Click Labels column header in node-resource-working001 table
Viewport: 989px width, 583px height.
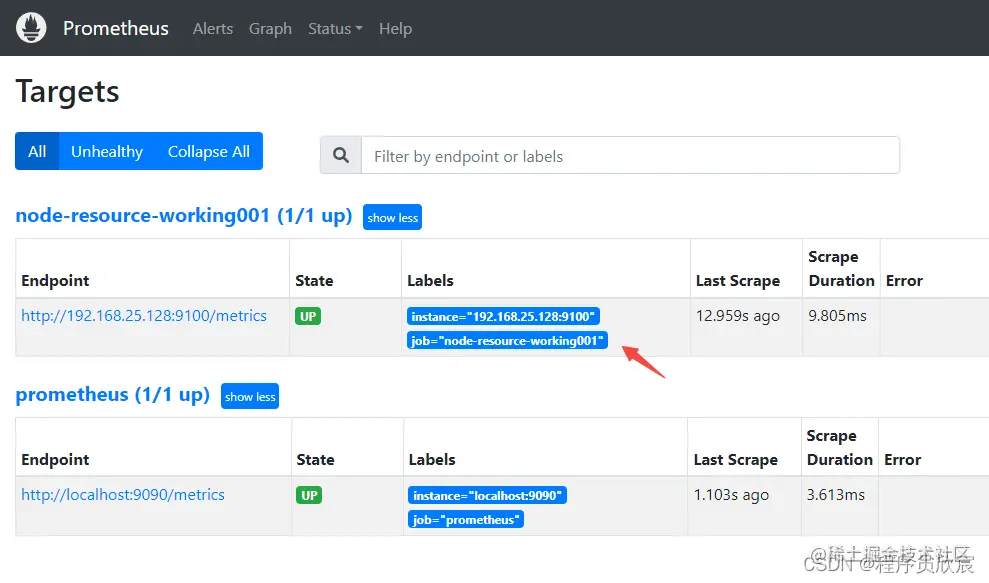pyautogui.click(x=430, y=281)
